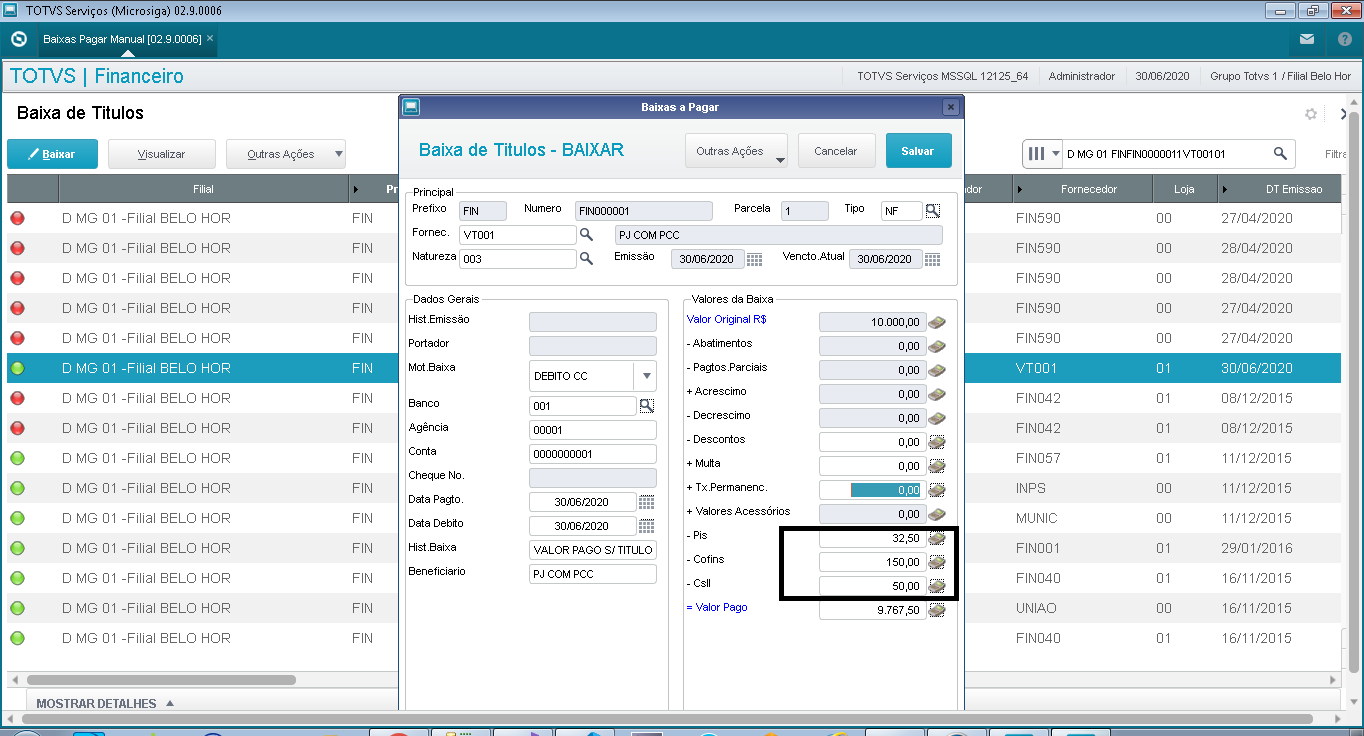Click the money icon beside the Cofins value
This screenshot has height=736, width=1364.
(936, 562)
